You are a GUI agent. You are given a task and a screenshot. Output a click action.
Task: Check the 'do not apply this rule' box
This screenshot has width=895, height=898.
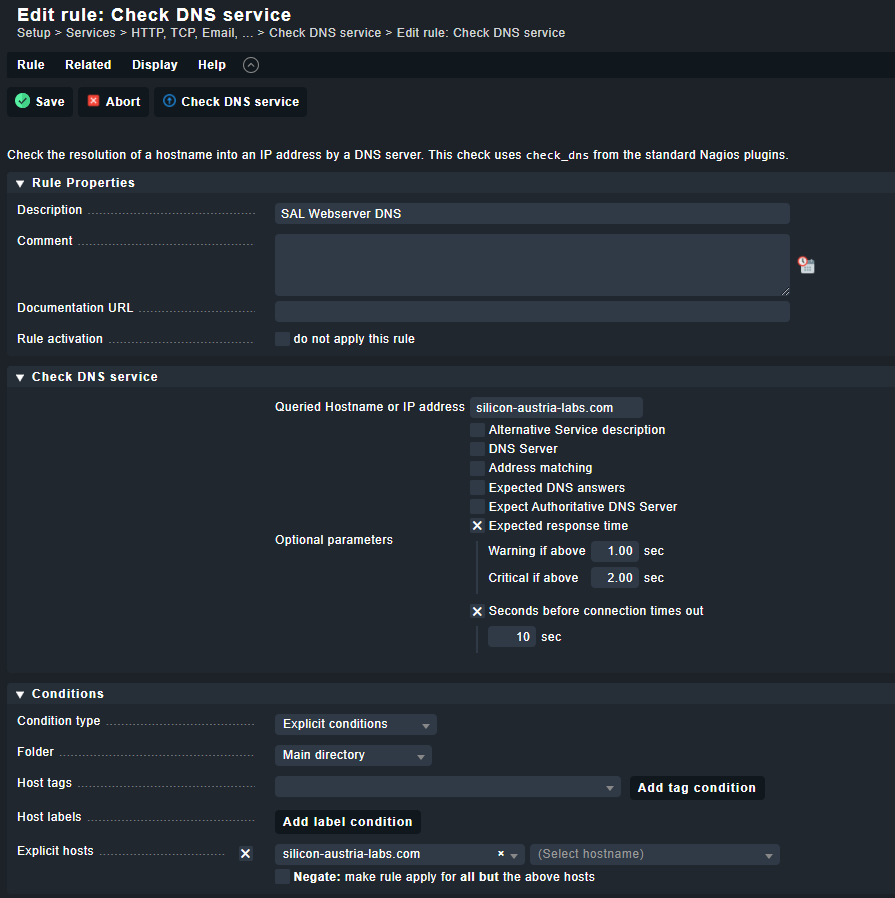point(282,339)
